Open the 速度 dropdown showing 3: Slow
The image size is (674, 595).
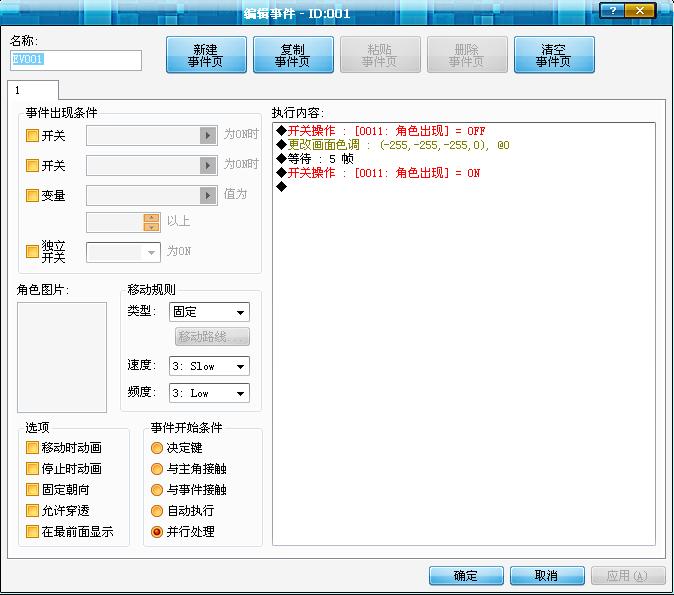209,366
